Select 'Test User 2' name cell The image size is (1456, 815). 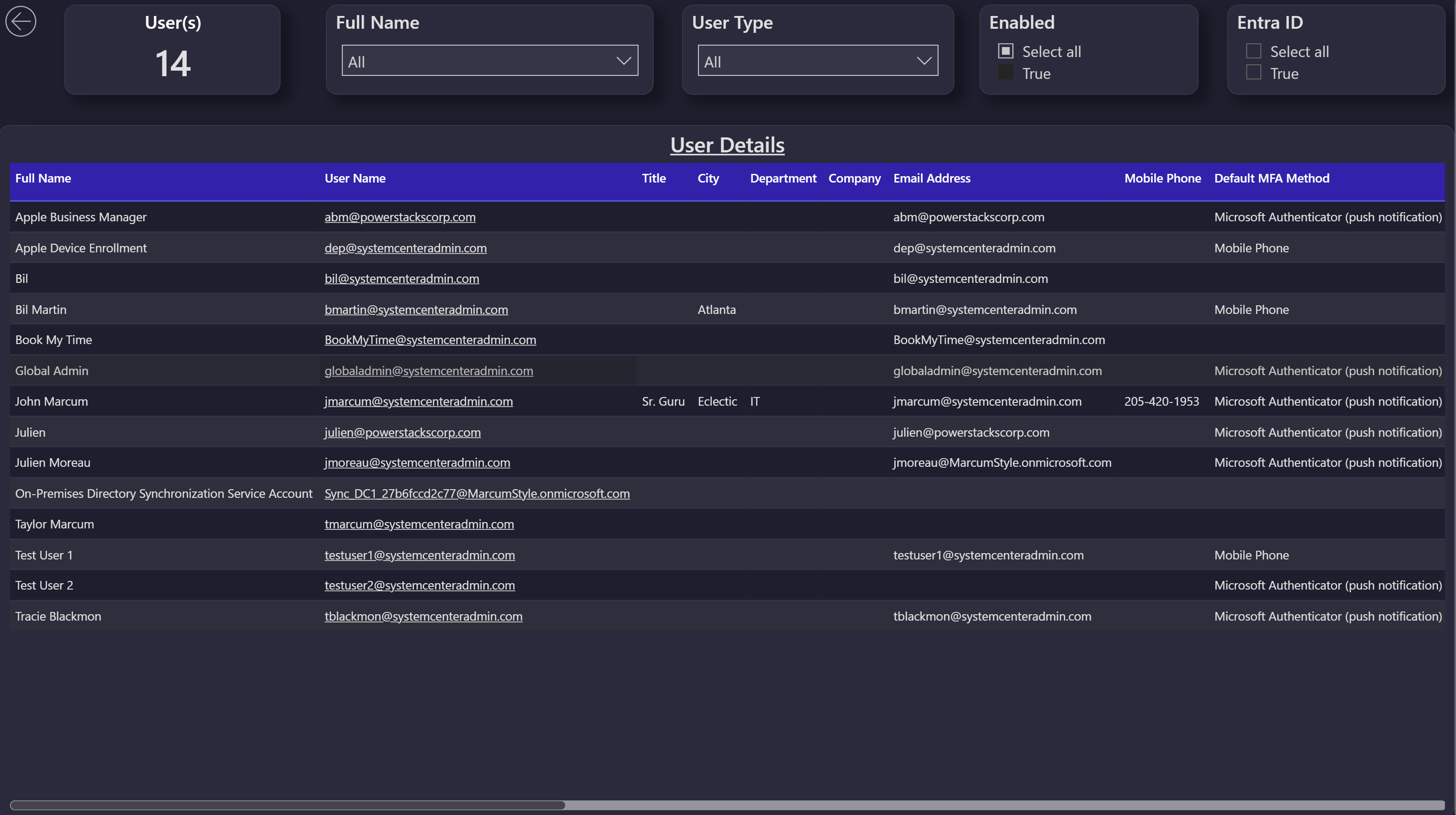pos(44,585)
